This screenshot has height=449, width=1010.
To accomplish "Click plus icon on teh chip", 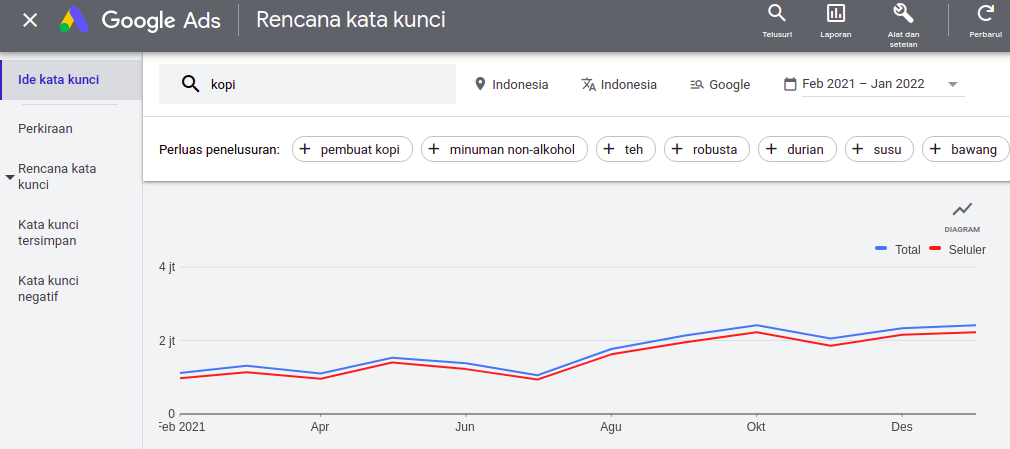I will tap(609, 149).
